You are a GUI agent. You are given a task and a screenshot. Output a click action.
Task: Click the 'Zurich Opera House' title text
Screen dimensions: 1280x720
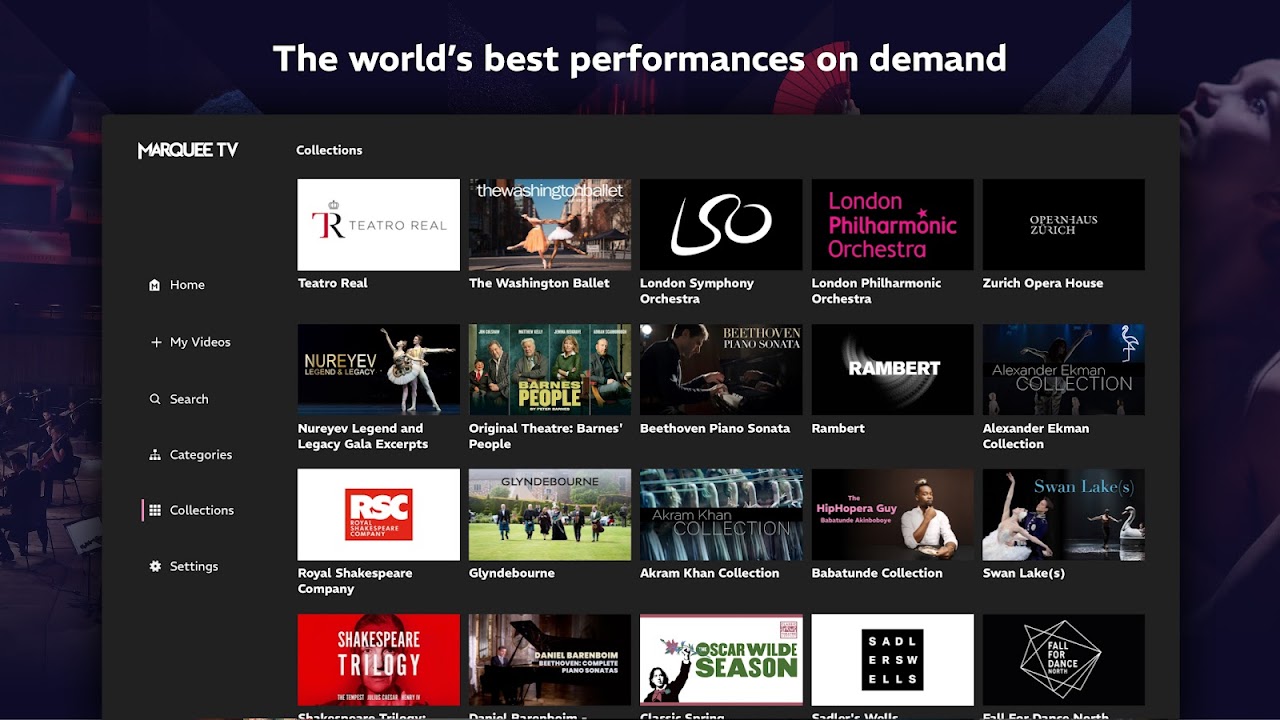coord(1043,283)
